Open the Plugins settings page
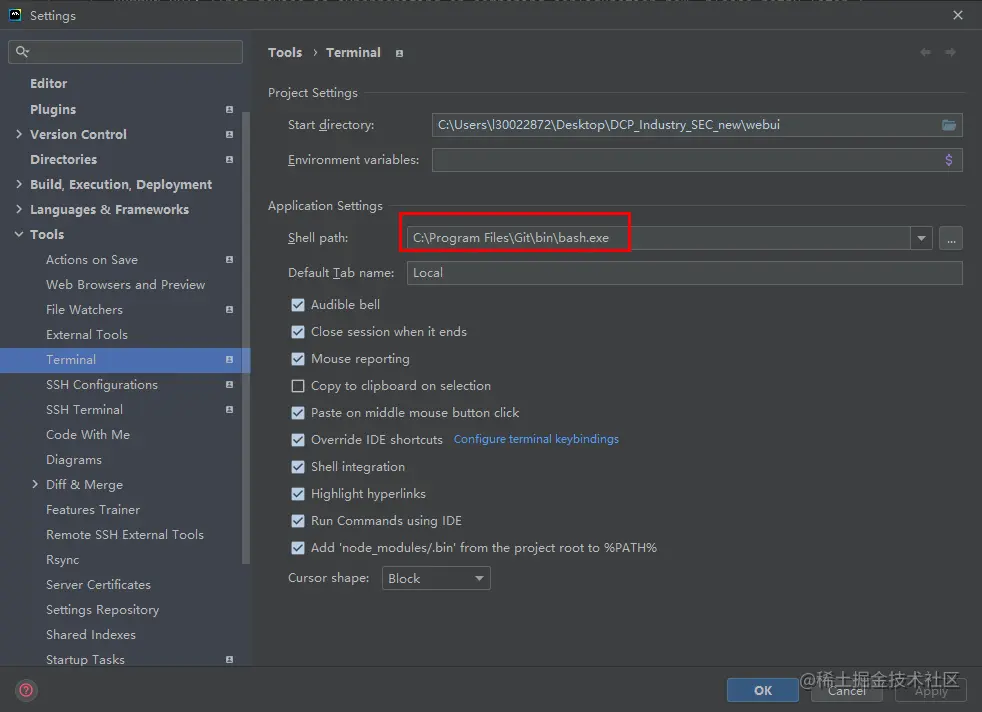This screenshot has height=712, width=982. coord(53,110)
